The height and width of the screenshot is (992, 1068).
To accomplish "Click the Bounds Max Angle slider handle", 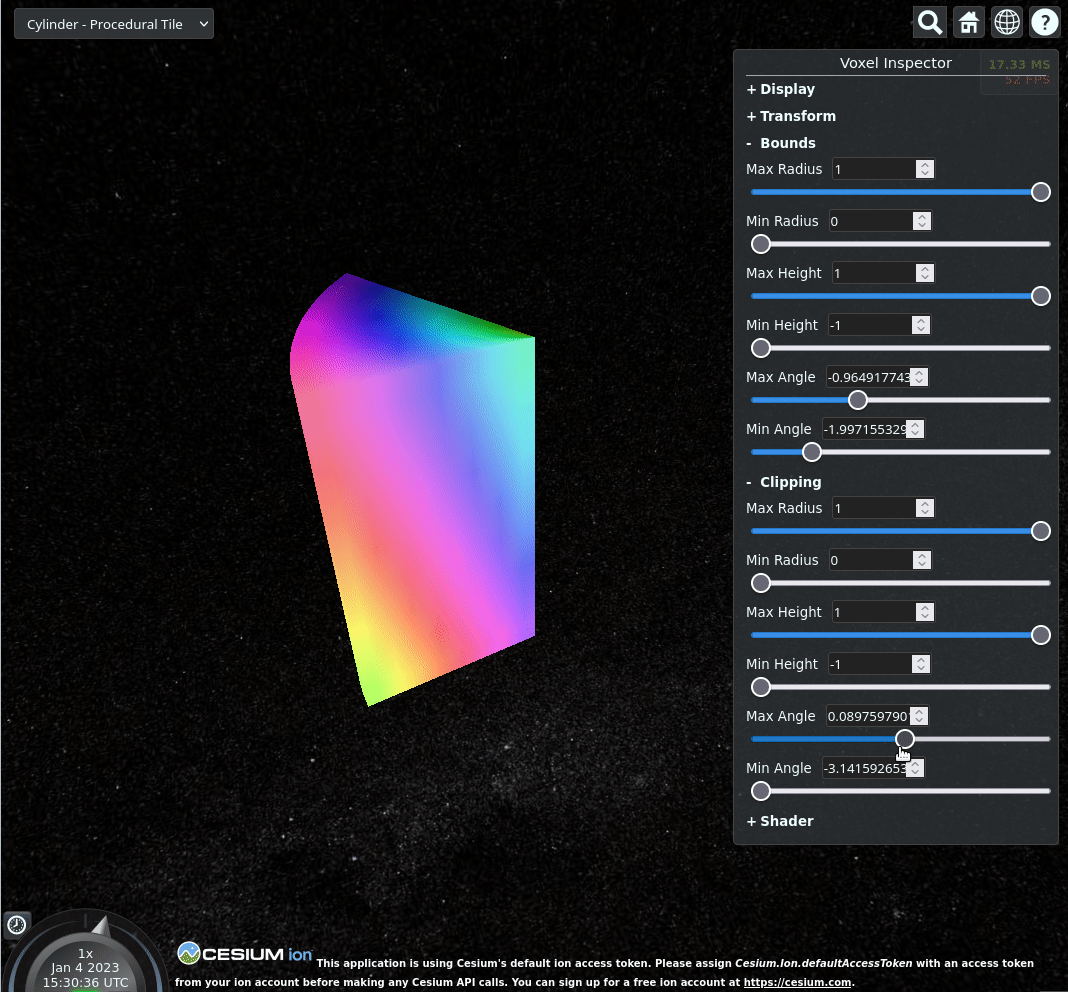I will click(858, 400).
